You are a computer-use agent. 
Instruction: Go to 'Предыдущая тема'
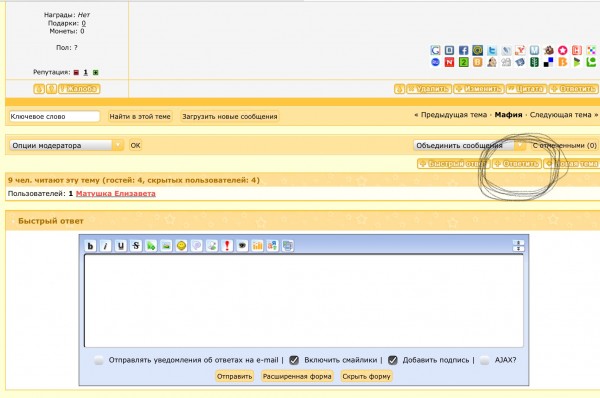coord(454,115)
